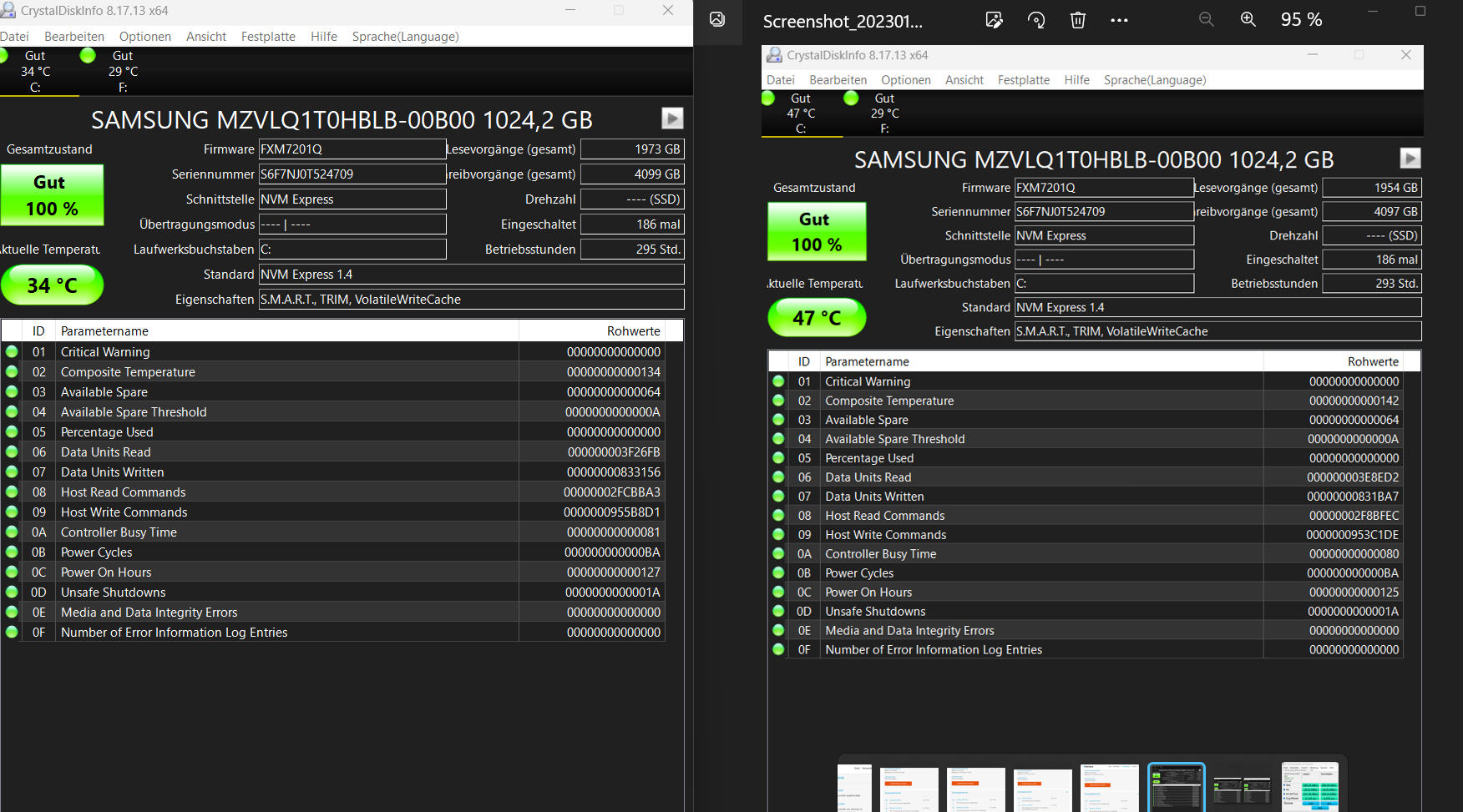The height and width of the screenshot is (812, 1463).
Task: Open the Photos three-dot more menu
Action: tap(1119, 20)
